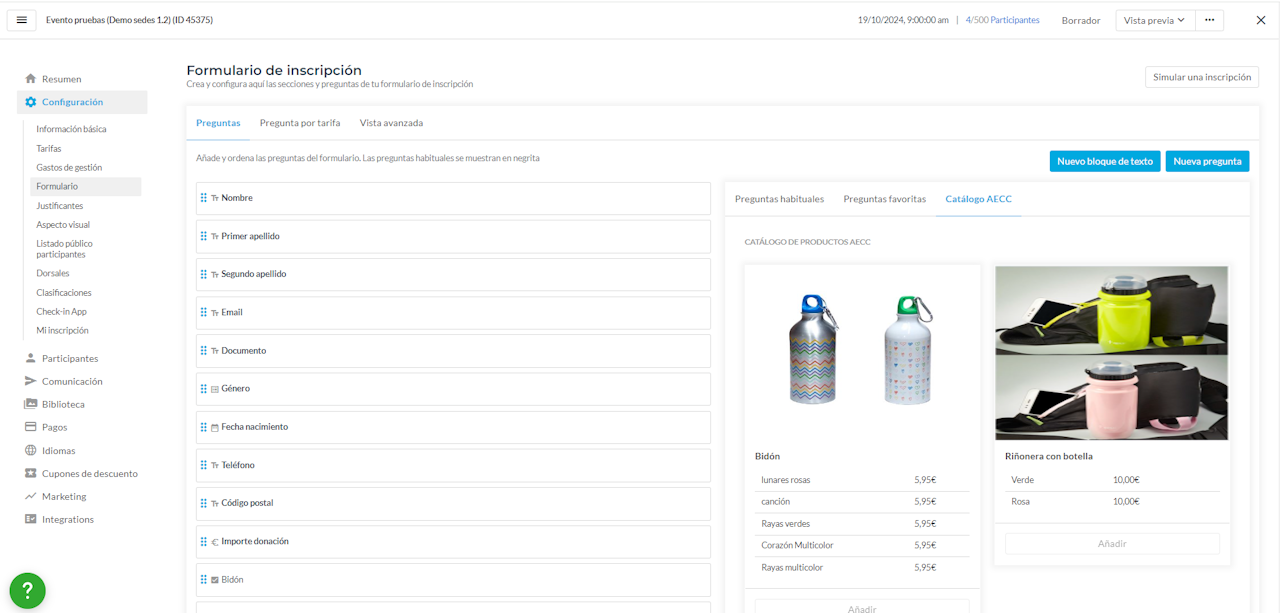Click the three-dots more options button
1280x613 pixels.
(x=1209, y=20)
